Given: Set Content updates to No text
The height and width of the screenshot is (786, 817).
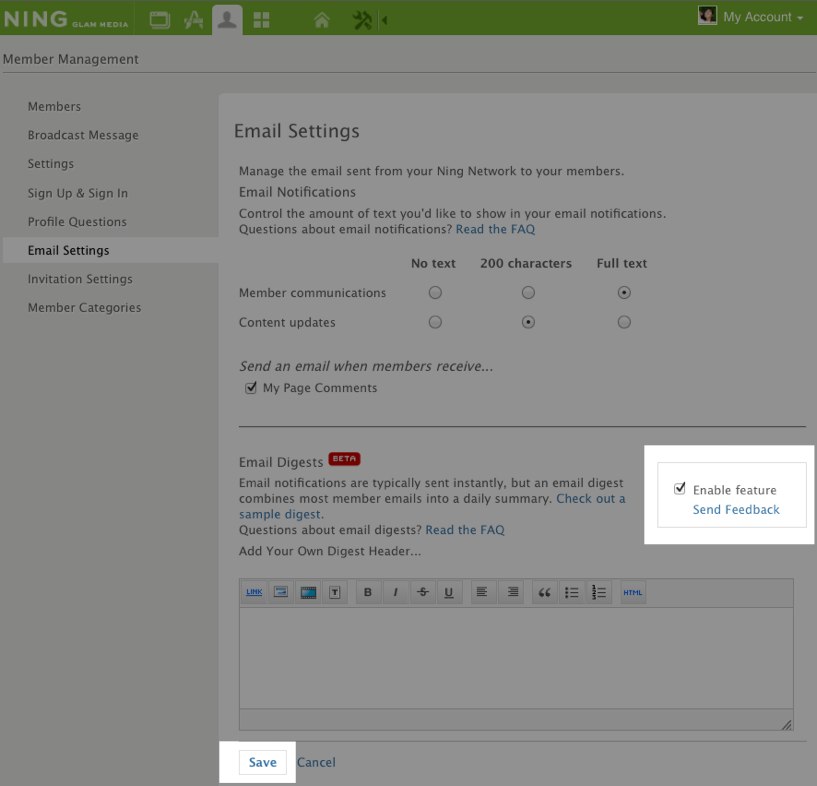Looking at the screenshot, I should pos(435,322).
